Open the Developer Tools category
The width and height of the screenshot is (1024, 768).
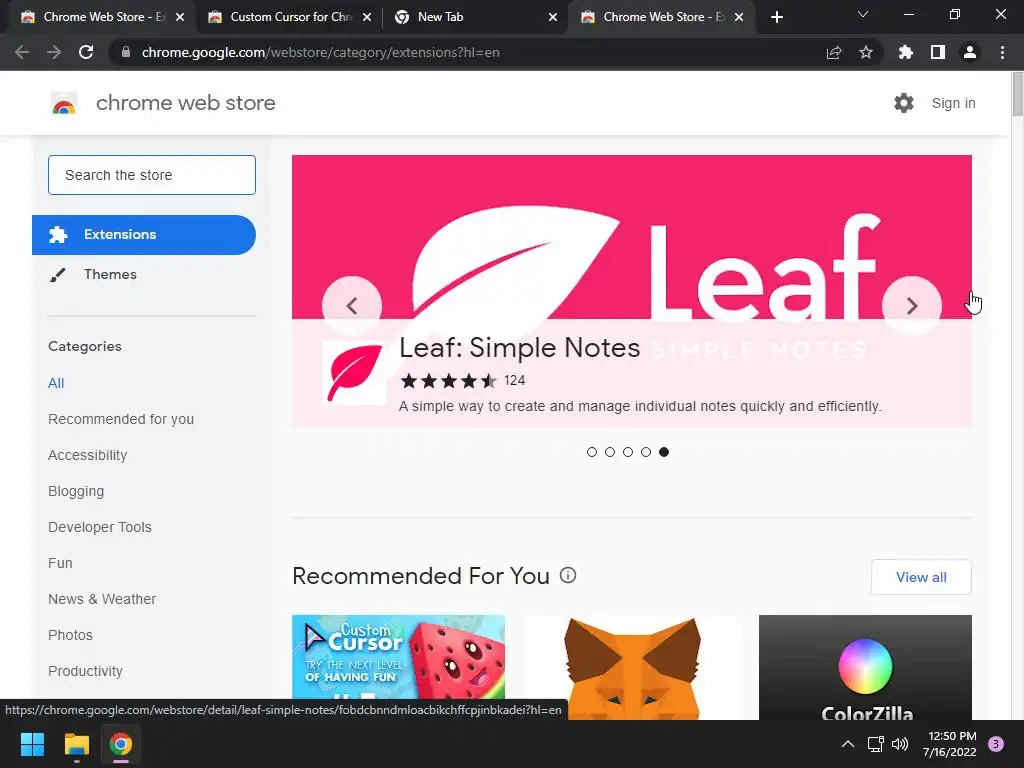pyautogui.click(x=100, y=527)
